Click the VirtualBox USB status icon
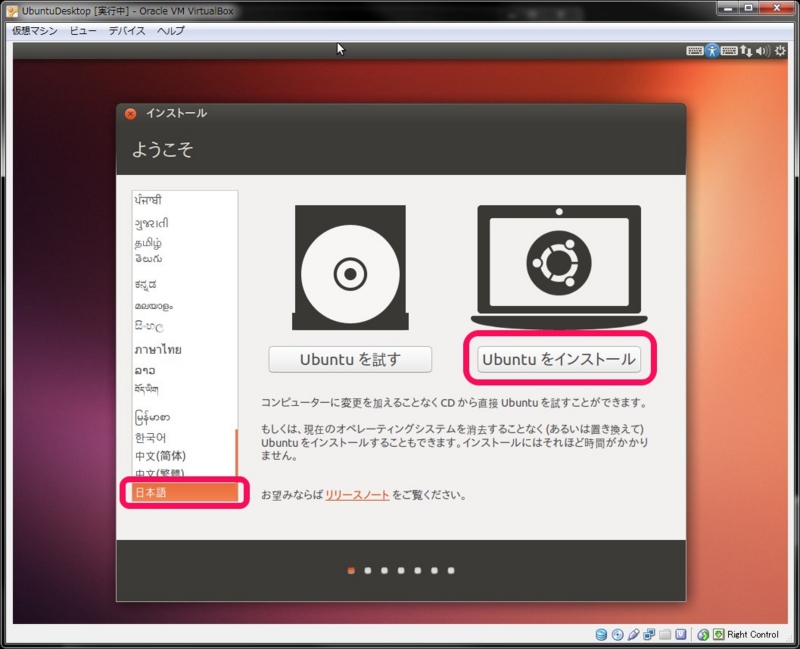This screenshot has height=649, width=800. pos(633,634)
